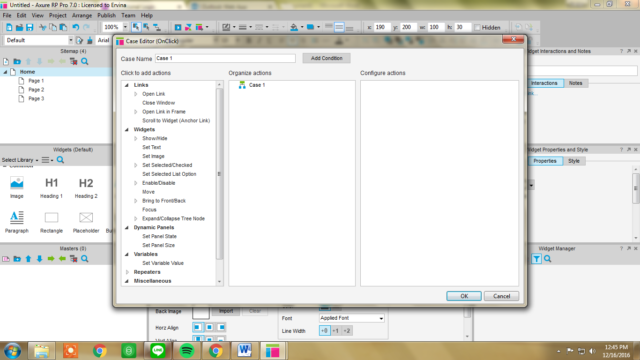Click the Add Condition button

pyautogui.click(x=327, y=58)
